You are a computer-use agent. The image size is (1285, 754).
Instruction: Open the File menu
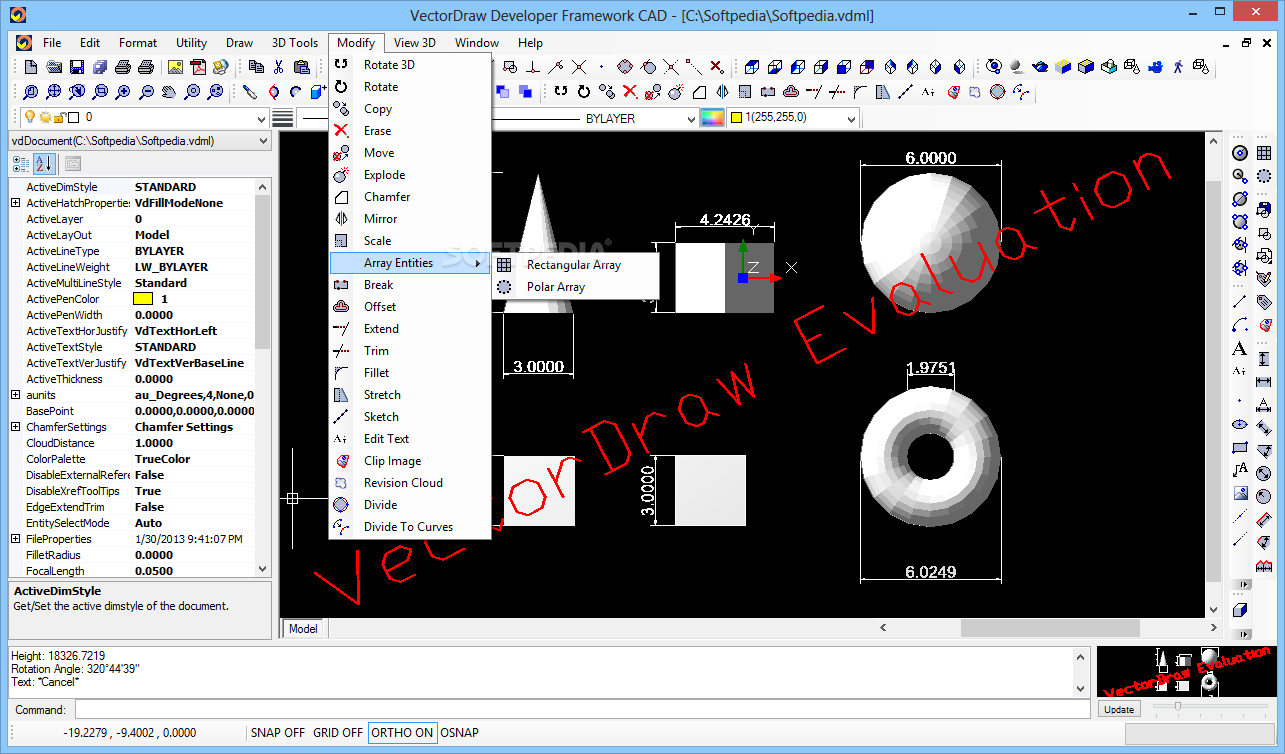[x=52, y=43]
